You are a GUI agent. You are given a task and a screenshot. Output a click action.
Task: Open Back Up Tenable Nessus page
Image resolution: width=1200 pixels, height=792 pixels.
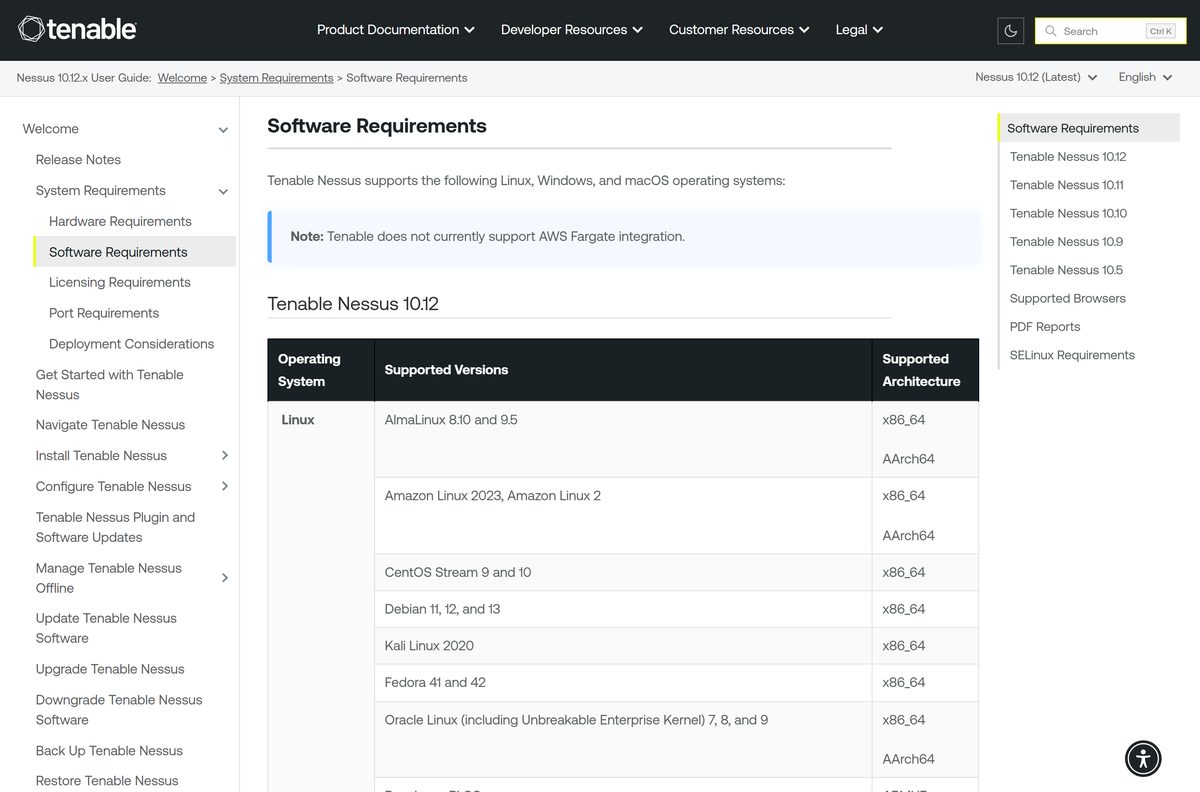[x=109, y=751]
